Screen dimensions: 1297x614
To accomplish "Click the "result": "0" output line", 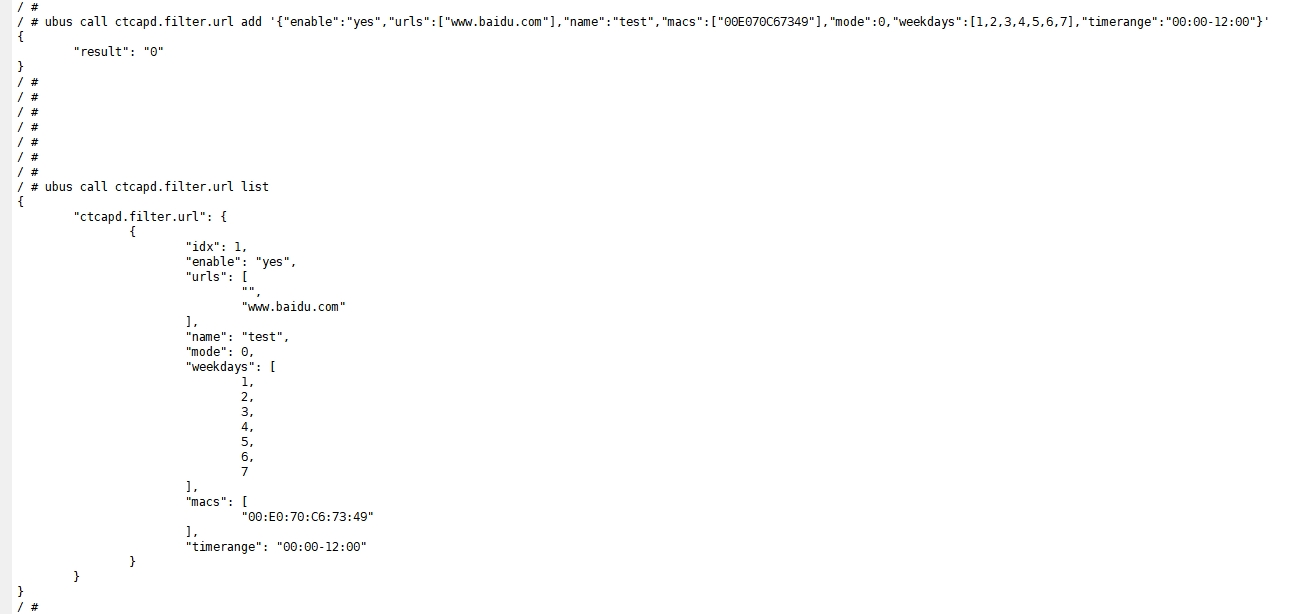I will pos(118,51).
